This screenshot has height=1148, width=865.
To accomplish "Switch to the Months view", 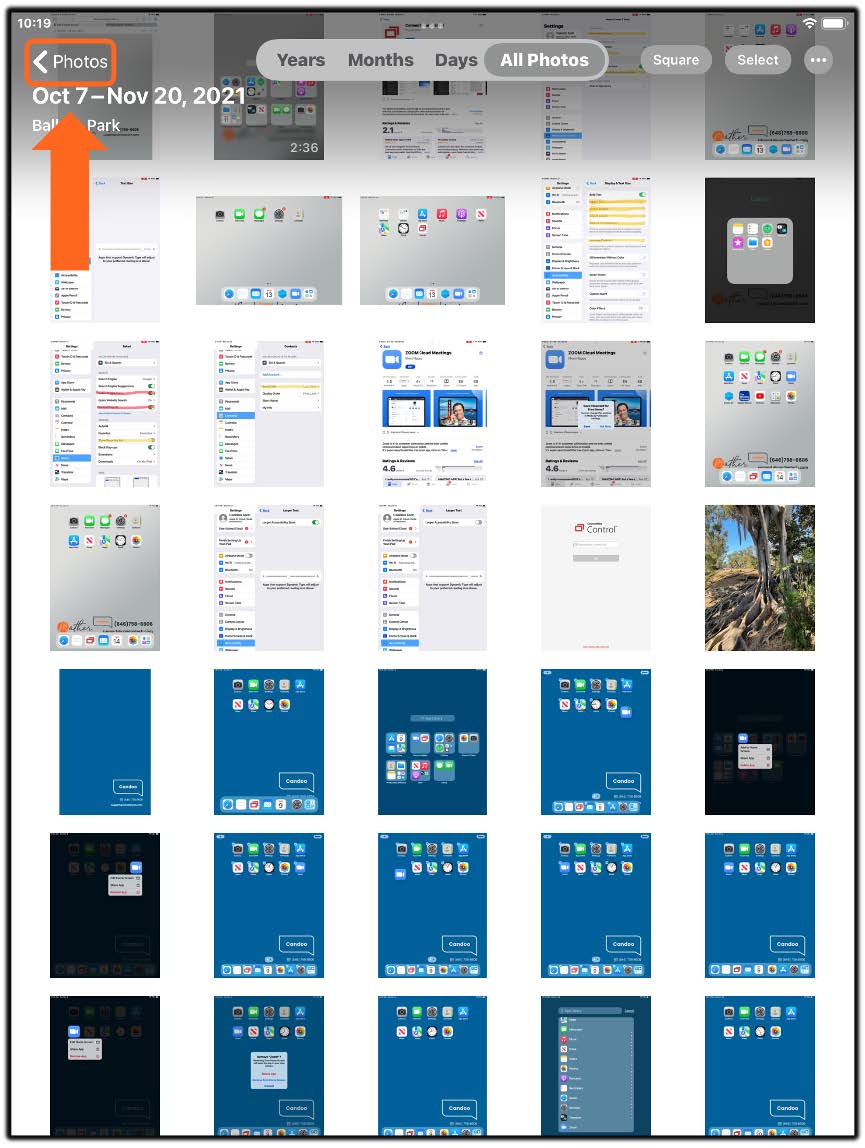I will (x=380, y=60).
